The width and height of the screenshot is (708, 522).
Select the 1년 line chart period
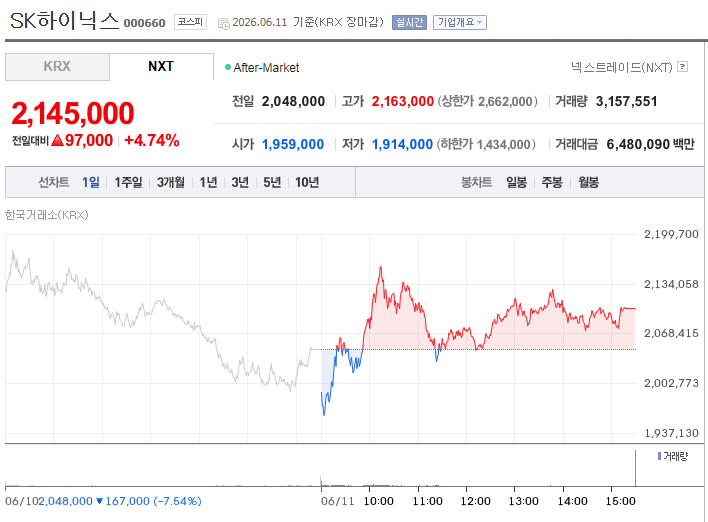209,182
